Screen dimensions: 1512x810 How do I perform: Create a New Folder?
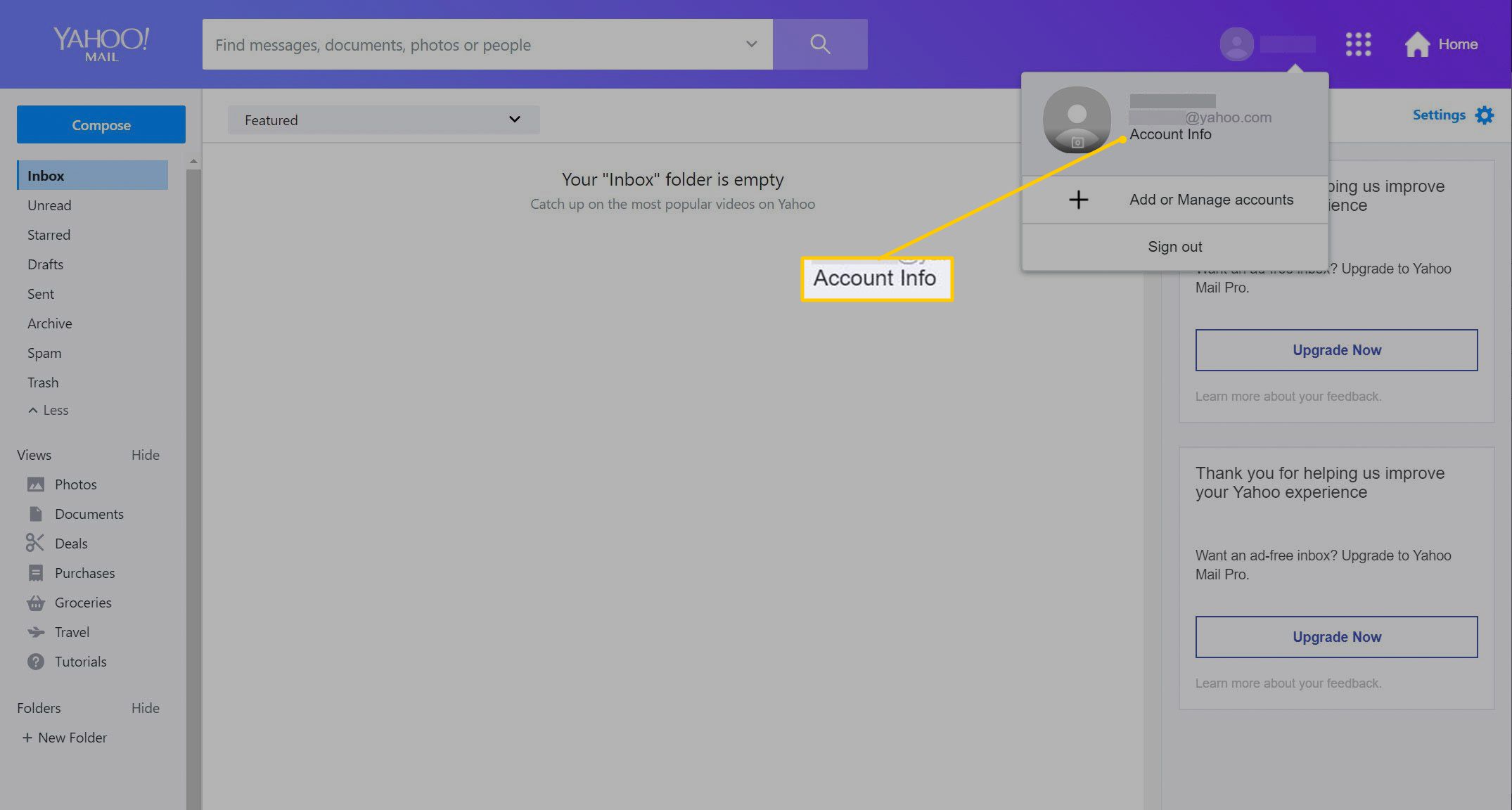[65, 738]
